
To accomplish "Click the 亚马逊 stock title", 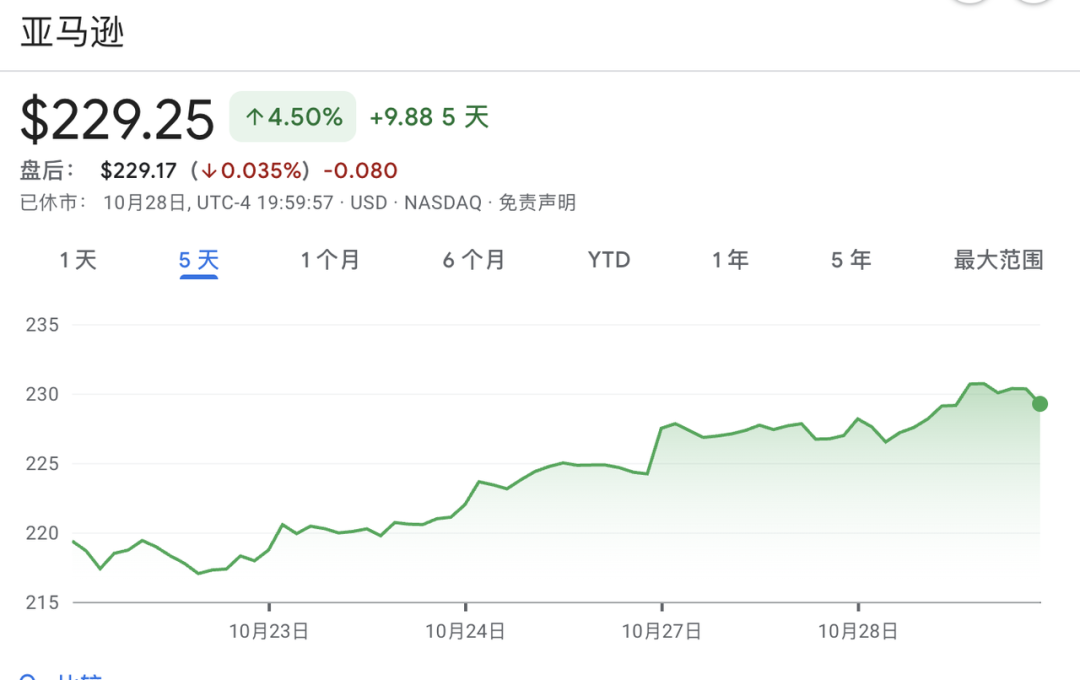I will click(73, 32).
